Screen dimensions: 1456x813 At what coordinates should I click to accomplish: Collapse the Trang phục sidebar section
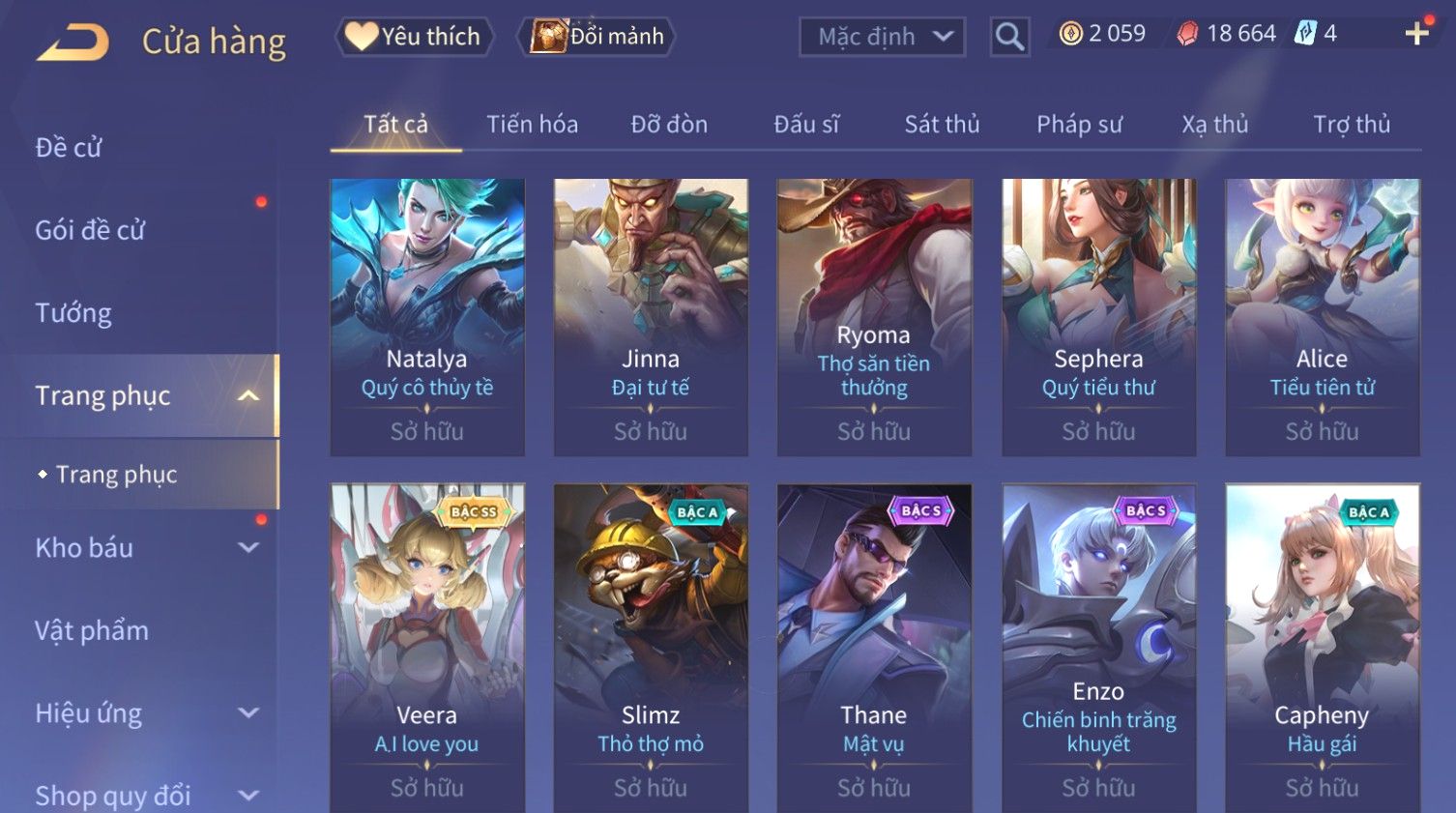coord(248,395)
